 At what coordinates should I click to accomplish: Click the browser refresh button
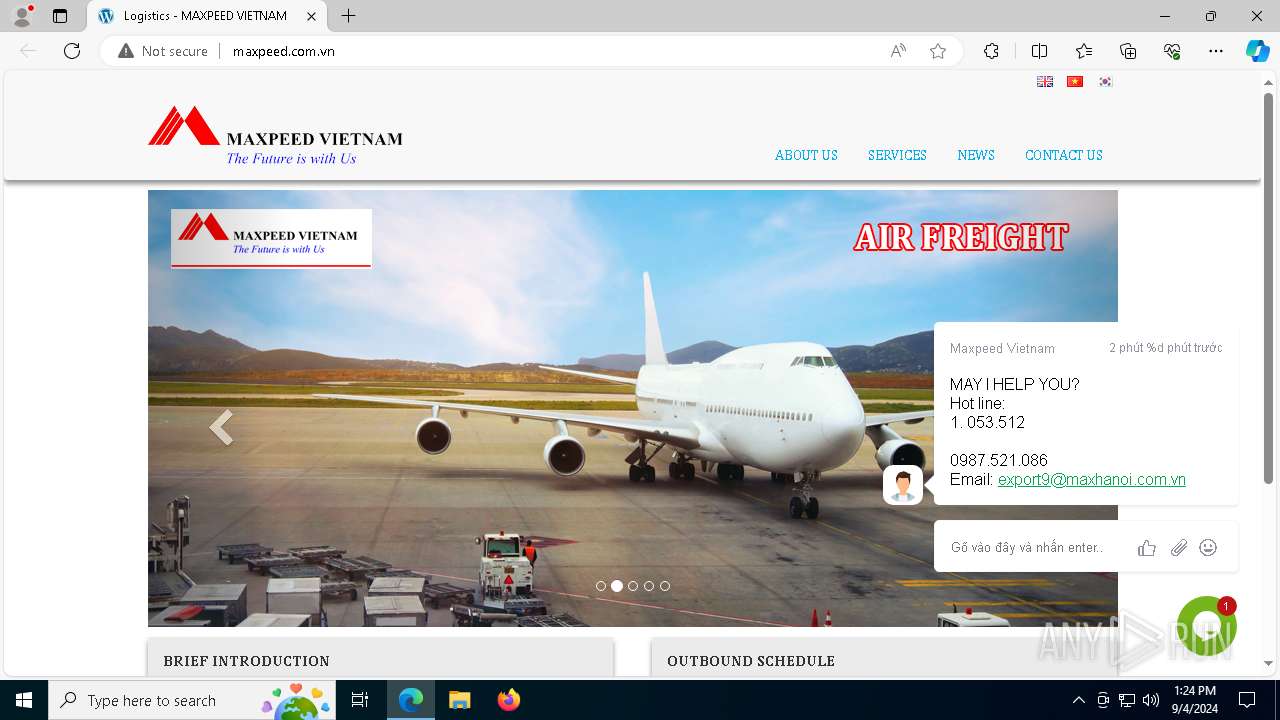[x=72, y=51]
